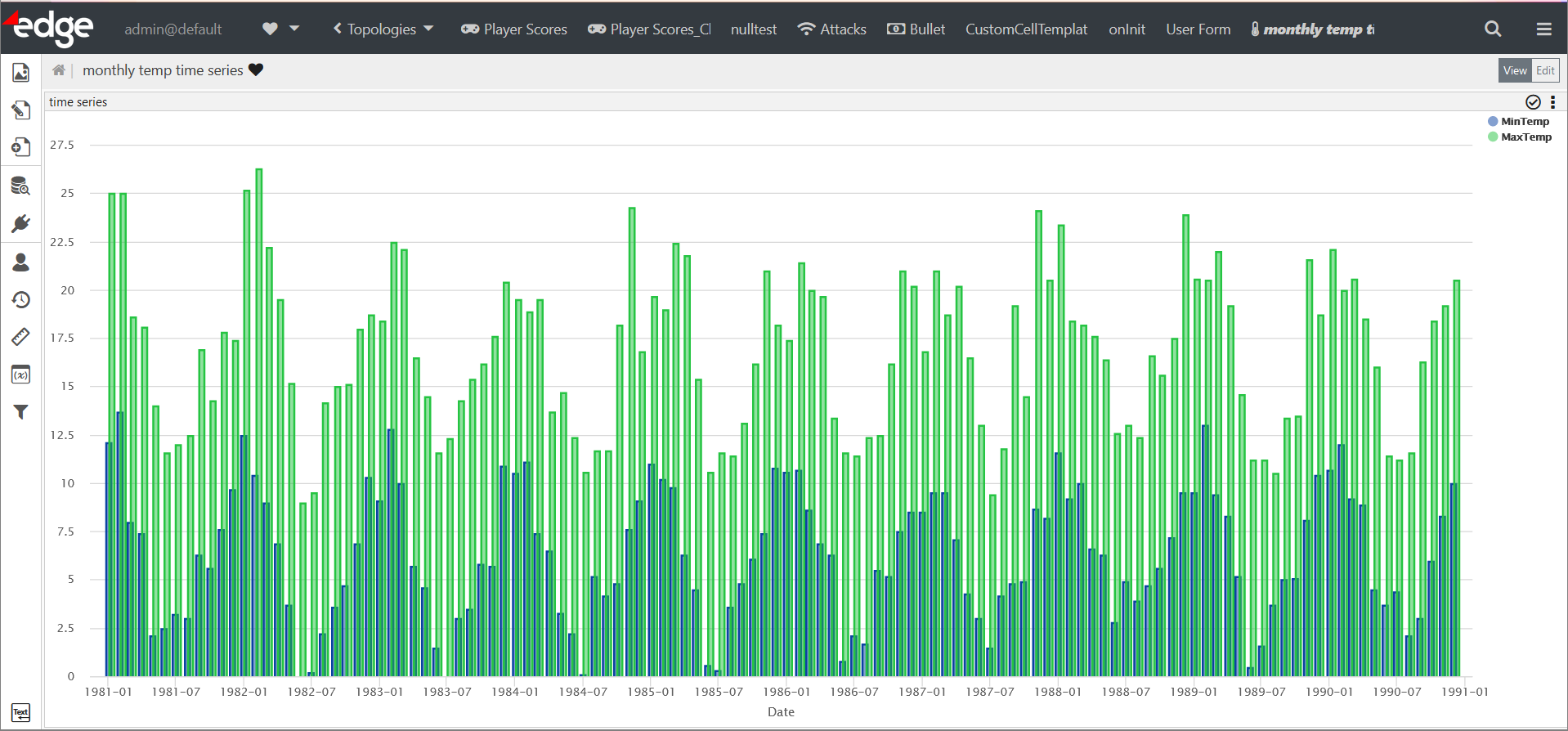Click the '27.5' y-axis label
1568x731 pixels.
point(62,146)
